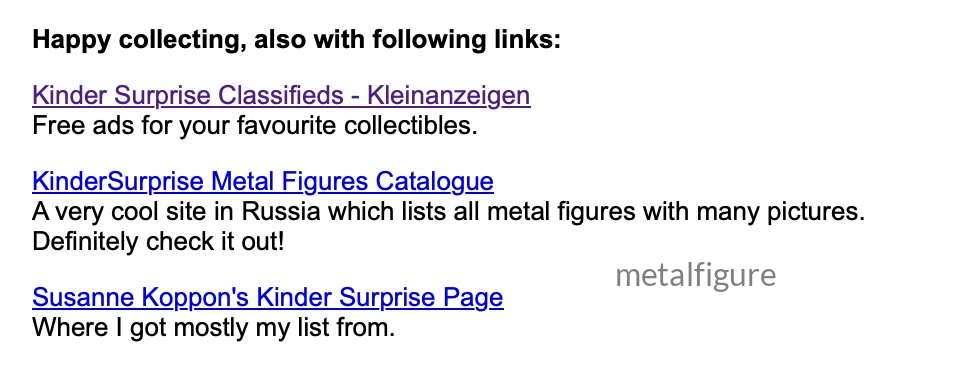Click the sentence describing the Russian site
The image size is (972, 366).
(448, 212)
